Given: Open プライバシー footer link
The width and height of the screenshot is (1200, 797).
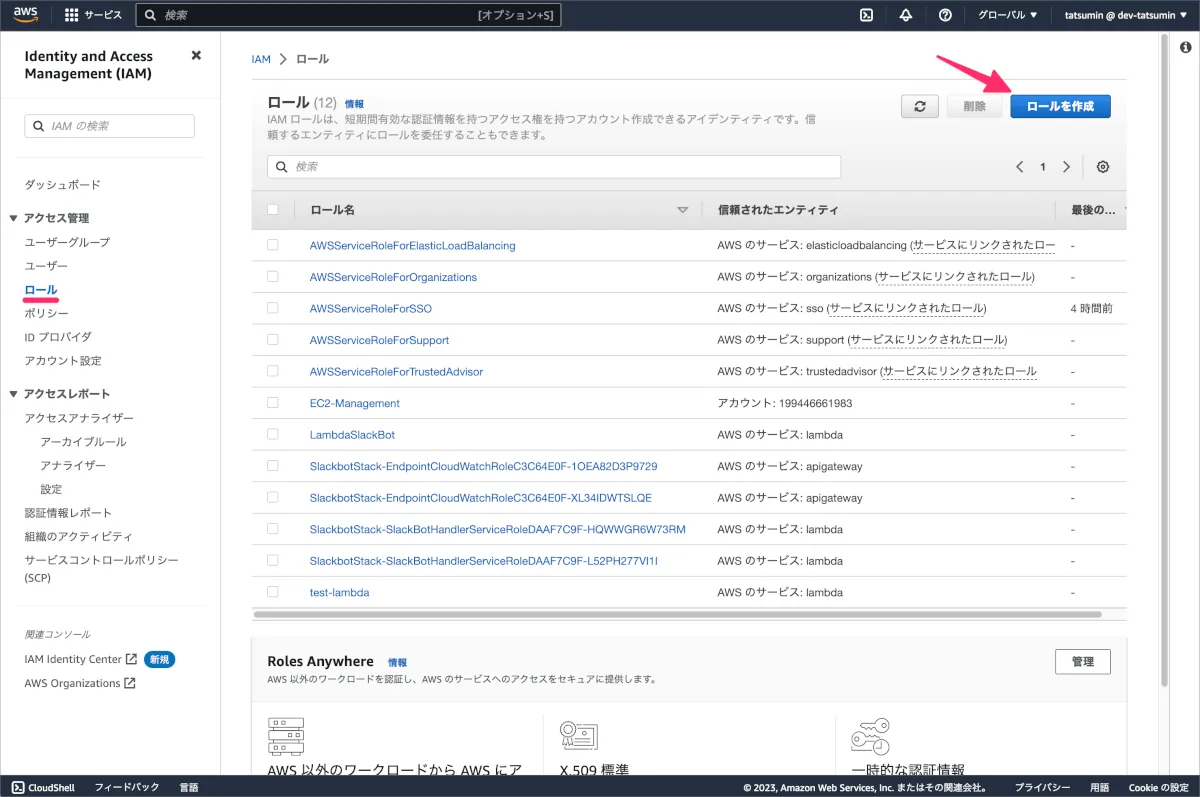Looking at the screenshot, I should 1043,788.
